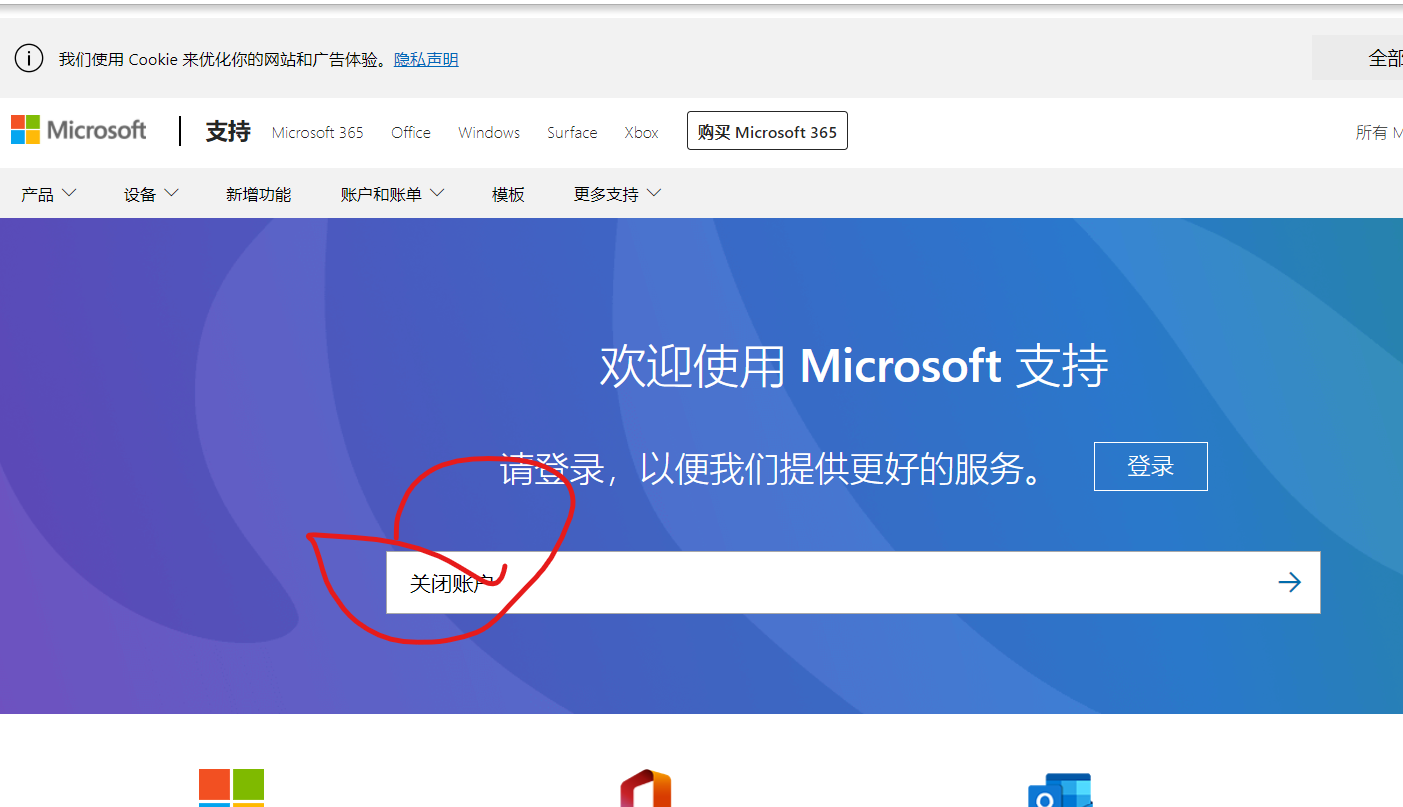The height and width of the screenshot is (807, 1403).
Task: Go to the Surface nav link
Action: tap(572, 132)
